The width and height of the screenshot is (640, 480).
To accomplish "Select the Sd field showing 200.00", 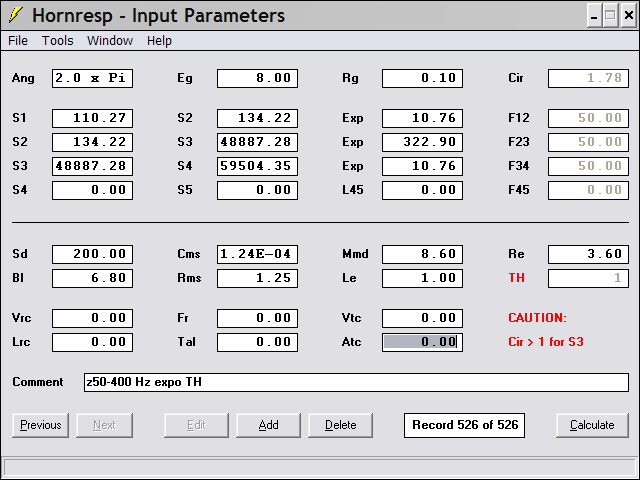I will [x=92, y=254].
